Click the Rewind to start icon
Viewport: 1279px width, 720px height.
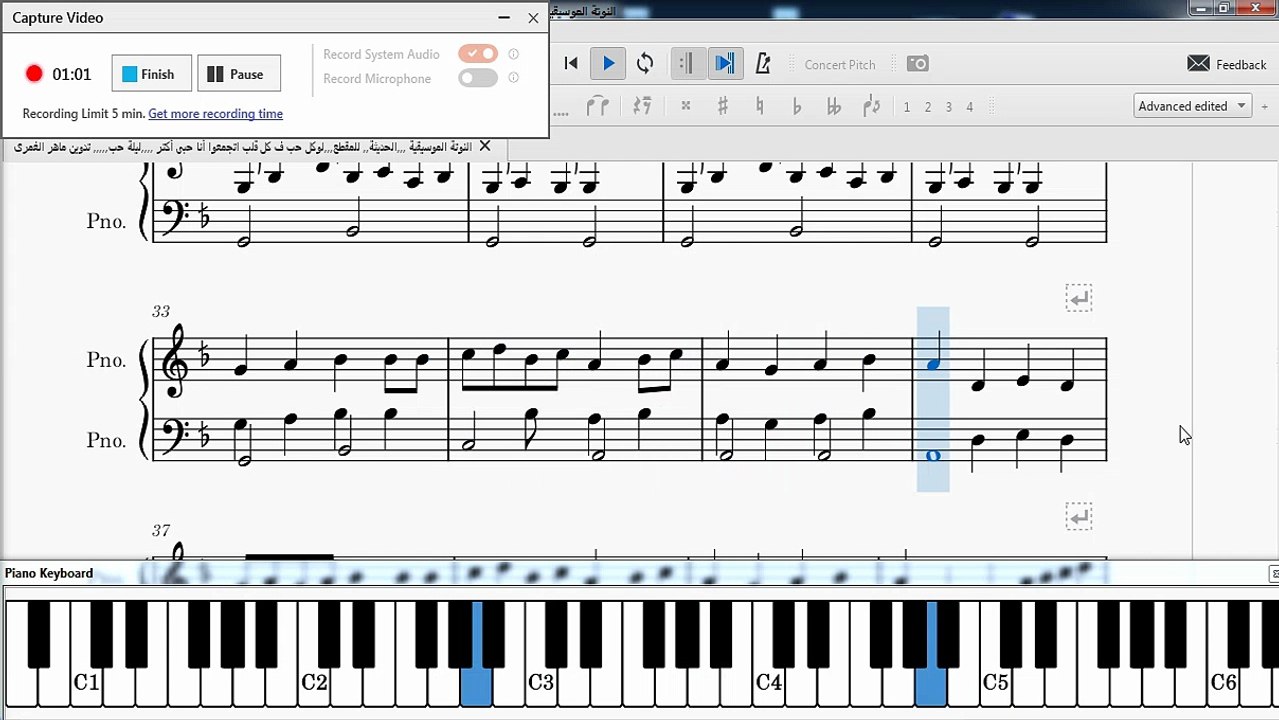[571, 64]
